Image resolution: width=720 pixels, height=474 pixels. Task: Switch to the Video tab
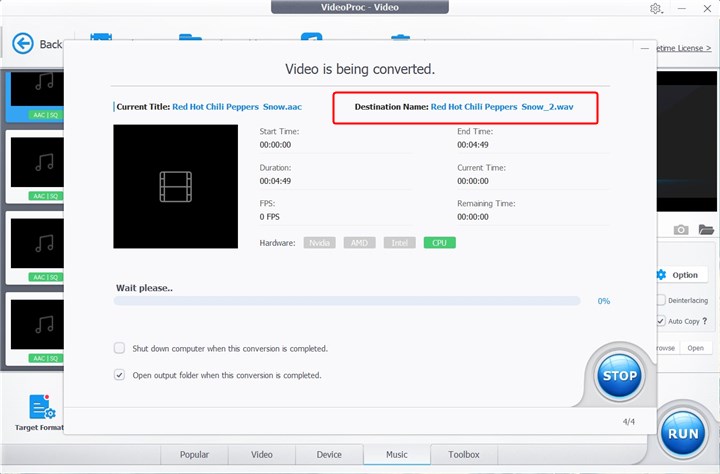tap(262, 454)
